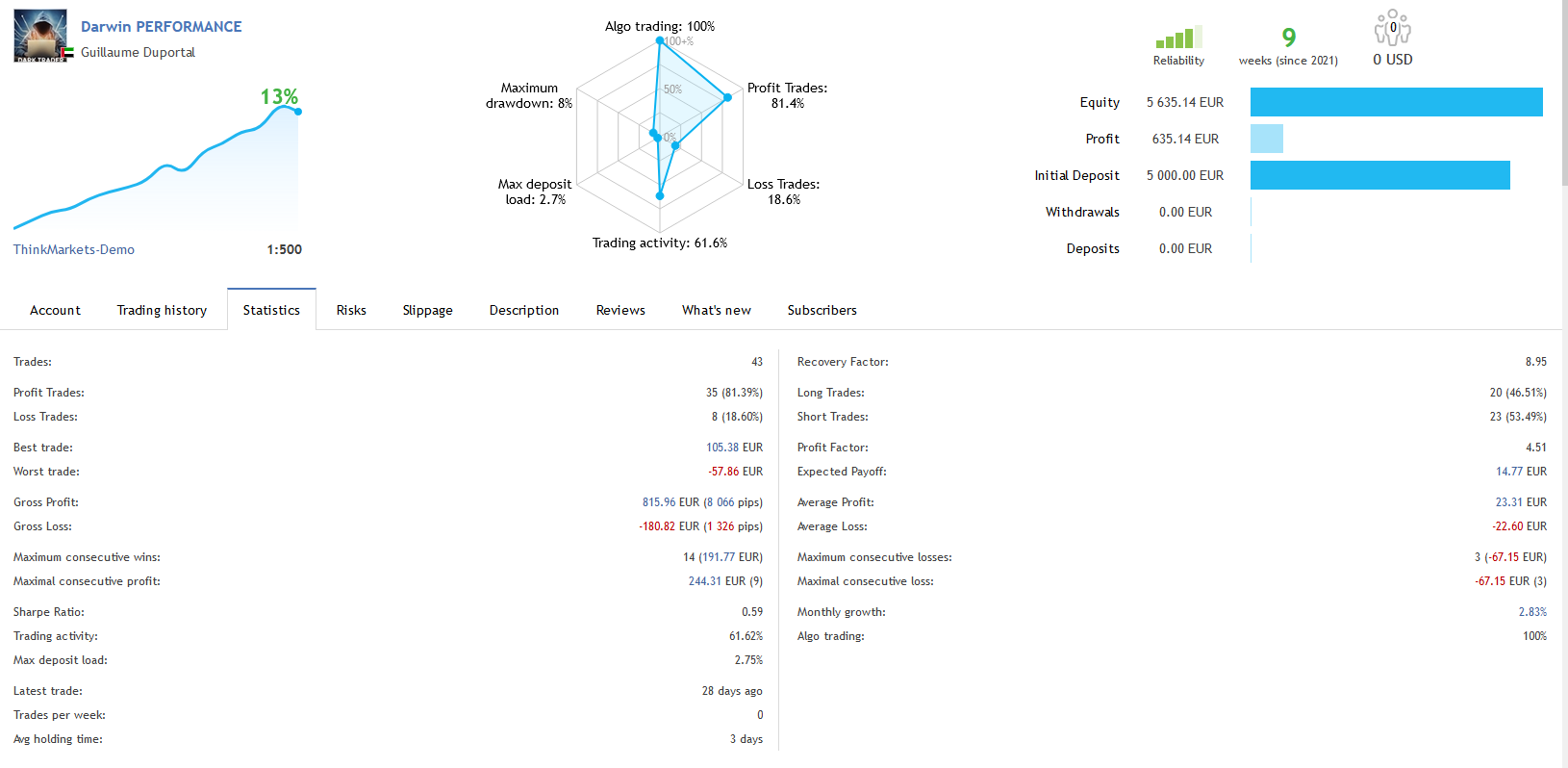
Task: Click the Equity bar in the balance chart
Action: pyautogui.click(x=1396, y=102)
